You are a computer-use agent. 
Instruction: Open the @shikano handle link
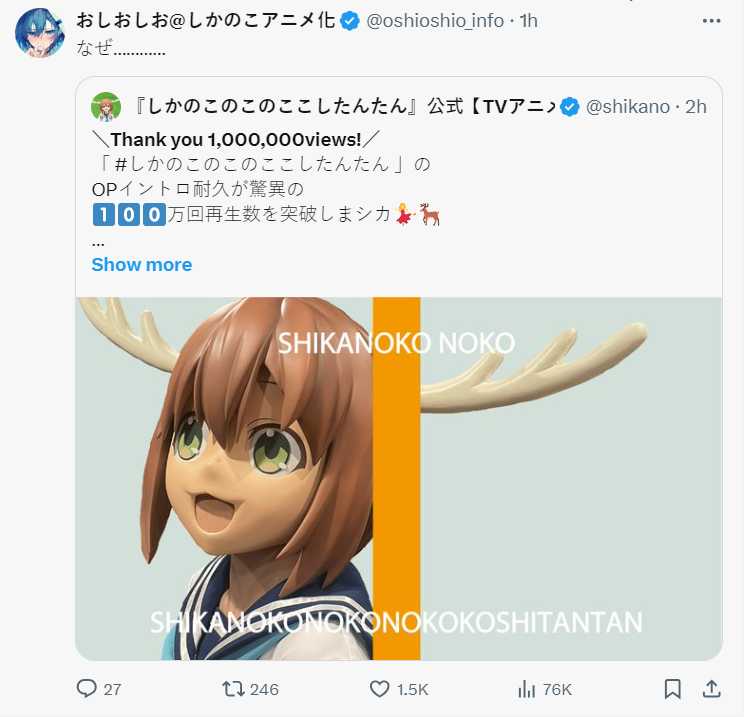point(628,107)
